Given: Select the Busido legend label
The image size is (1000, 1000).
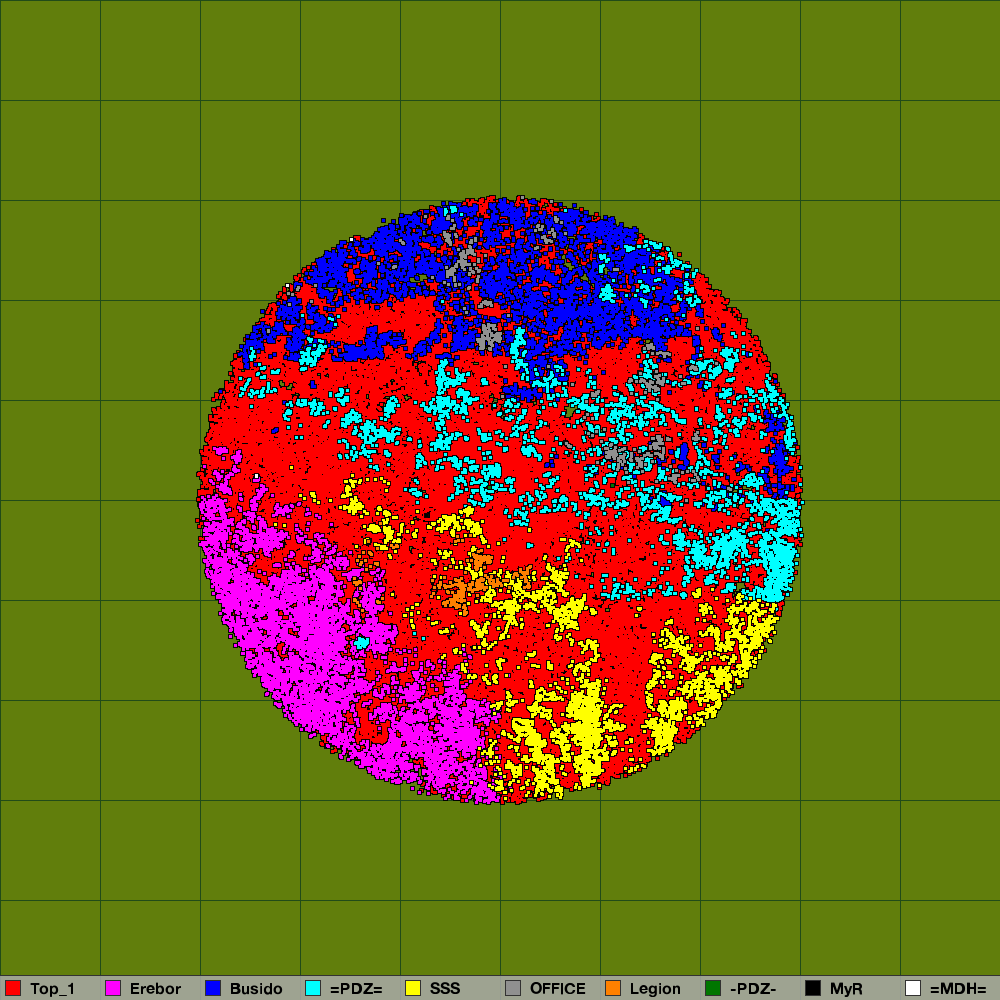Looking at the screenshot, I should coord(256,989).
